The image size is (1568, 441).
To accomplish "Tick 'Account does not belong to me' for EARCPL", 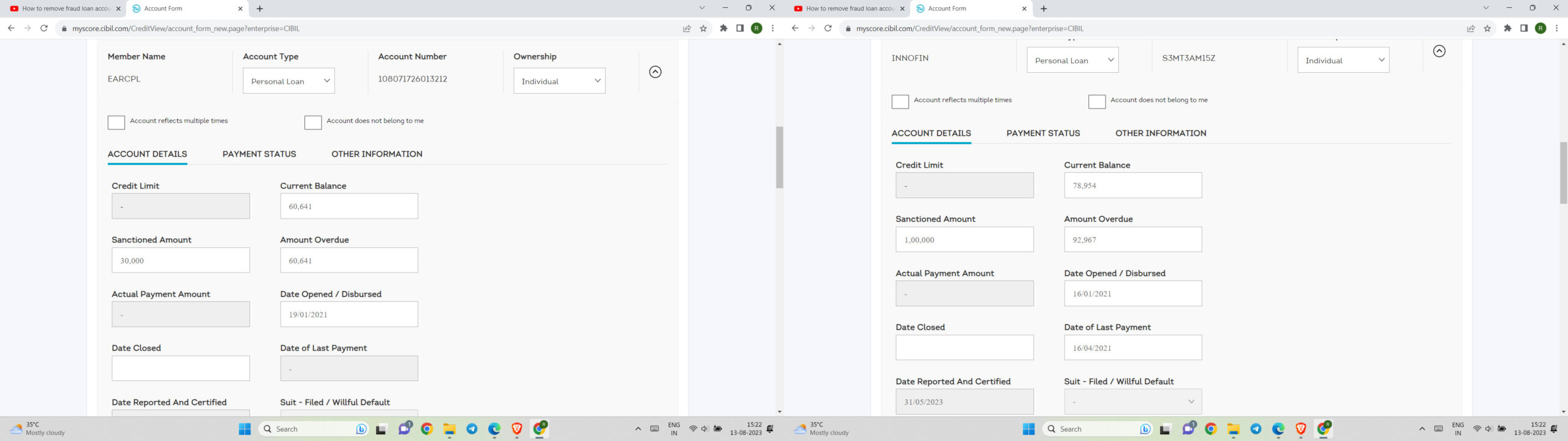I will (x=313, y=123).
